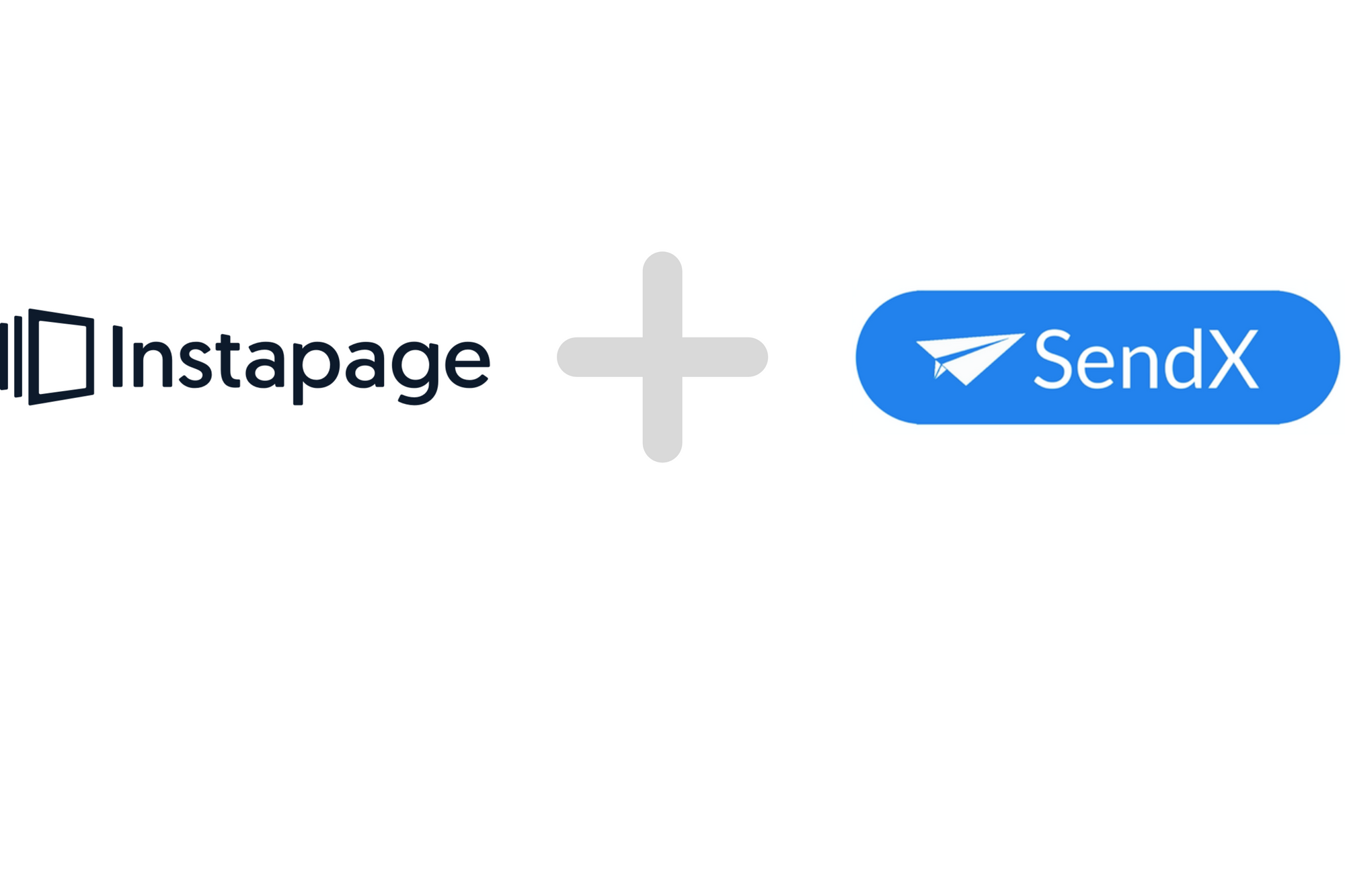
Task: Click the blue SendX pill button
Action: point(1098,358)
